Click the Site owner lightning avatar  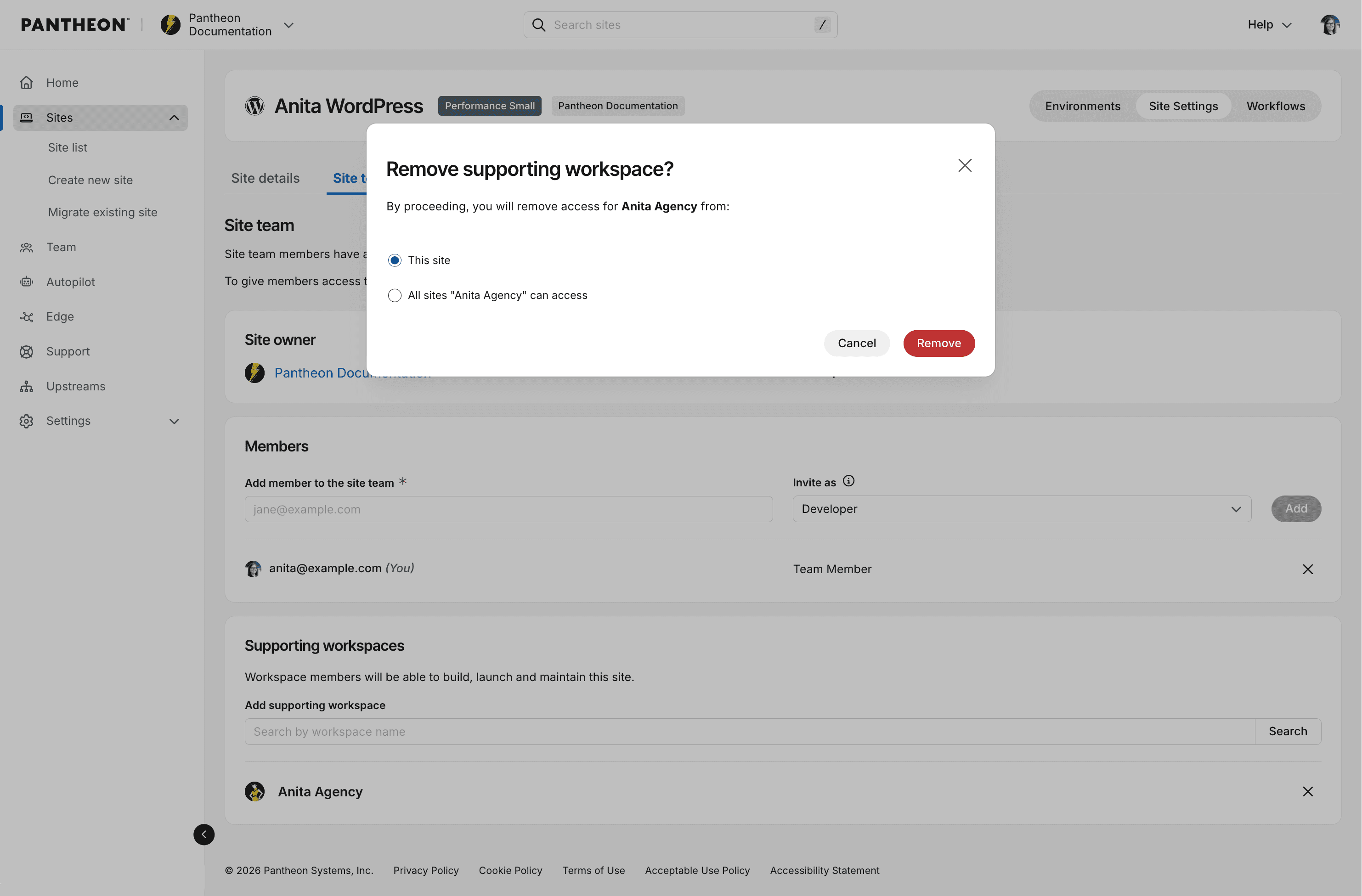coord(254,372)
